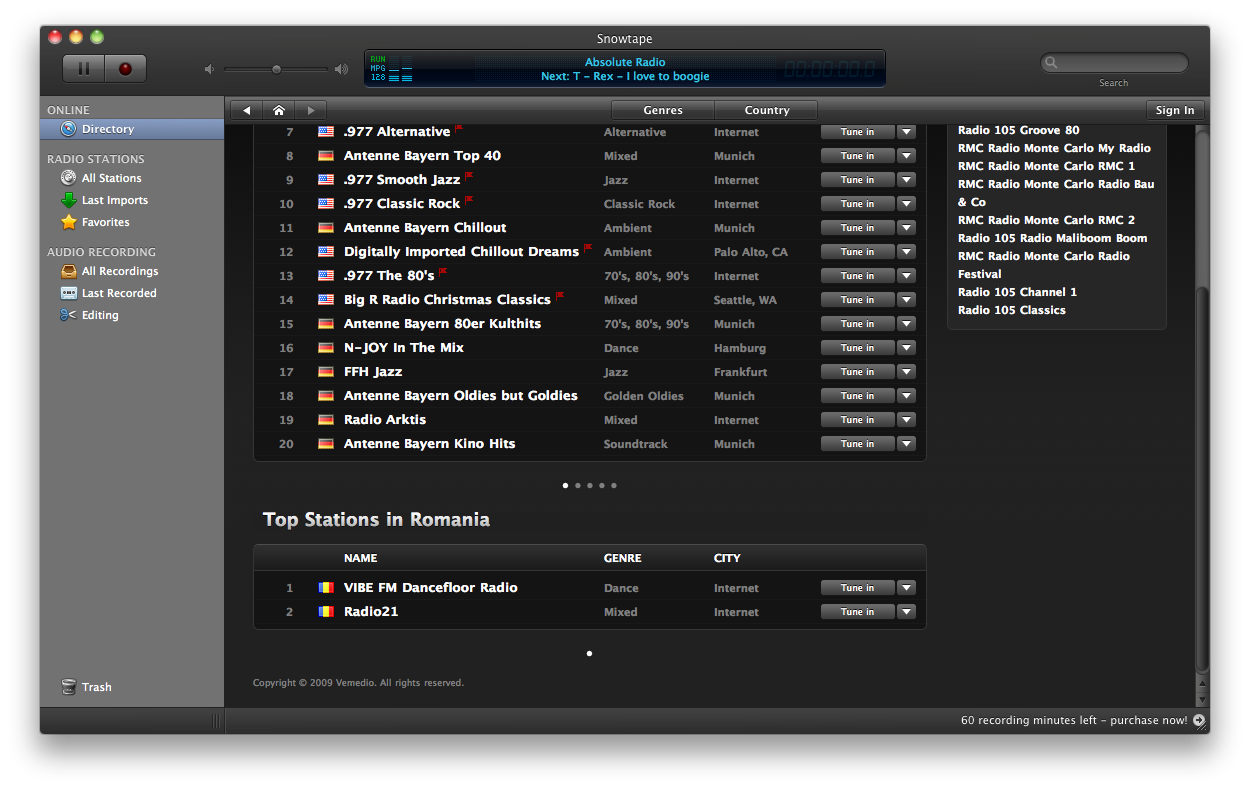Click the now playing Absolute Radio display
The width and height of the screenshot is (1250, 789).
(x=625, y=69)
